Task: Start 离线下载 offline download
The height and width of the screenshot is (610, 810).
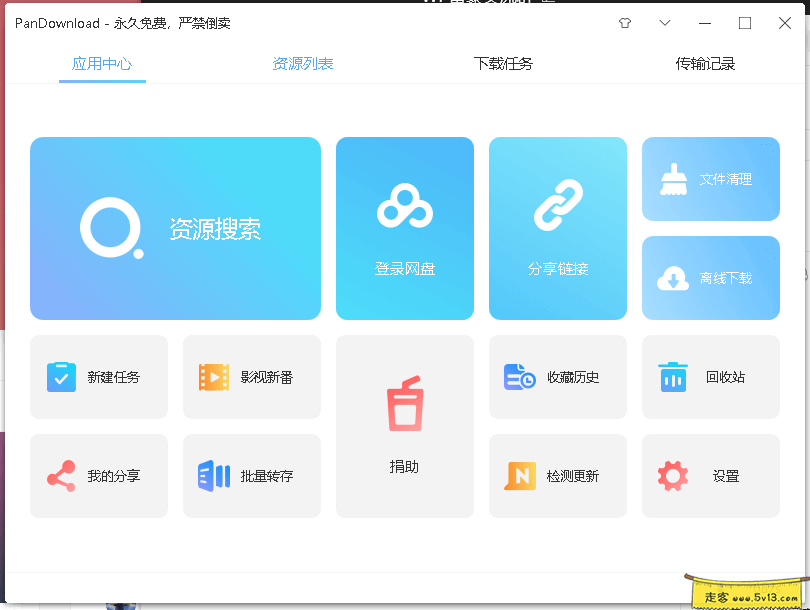Action: point(710,278)
